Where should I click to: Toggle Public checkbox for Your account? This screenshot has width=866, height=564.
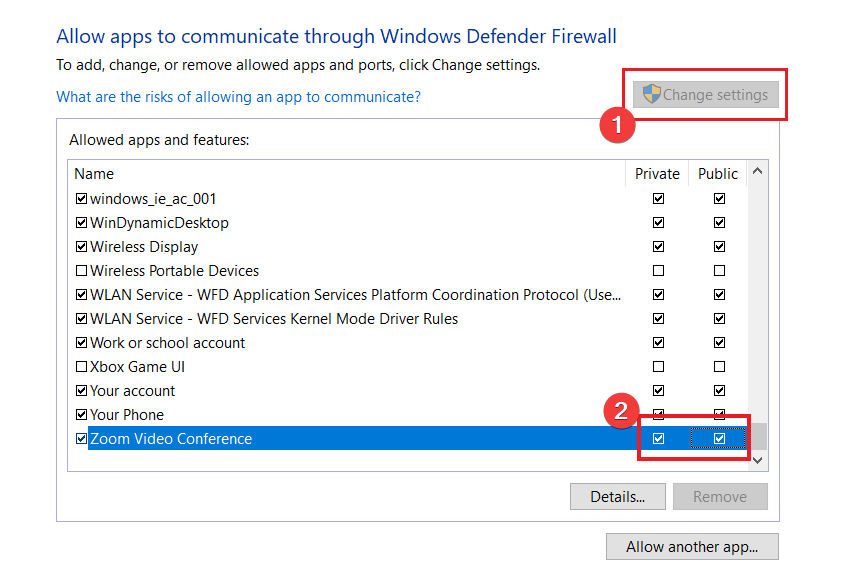(719, 391)
